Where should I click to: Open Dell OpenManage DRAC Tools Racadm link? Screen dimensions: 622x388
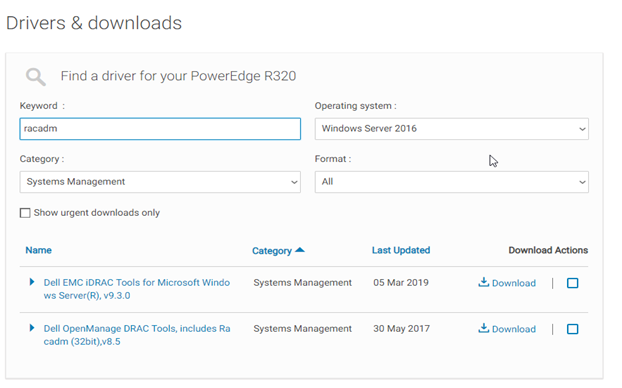[x=136, y=335]
